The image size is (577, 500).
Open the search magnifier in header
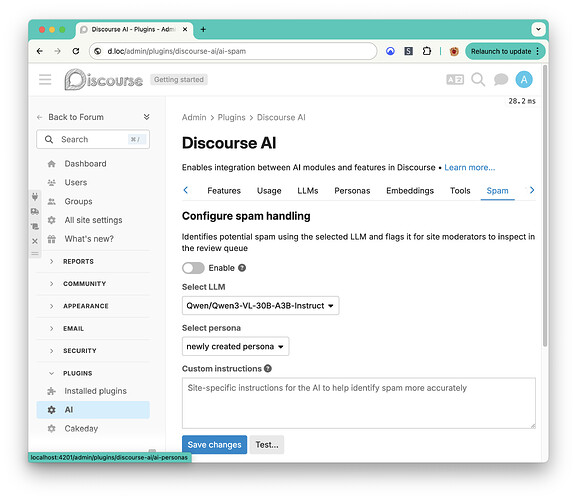(x=478, y=79)
